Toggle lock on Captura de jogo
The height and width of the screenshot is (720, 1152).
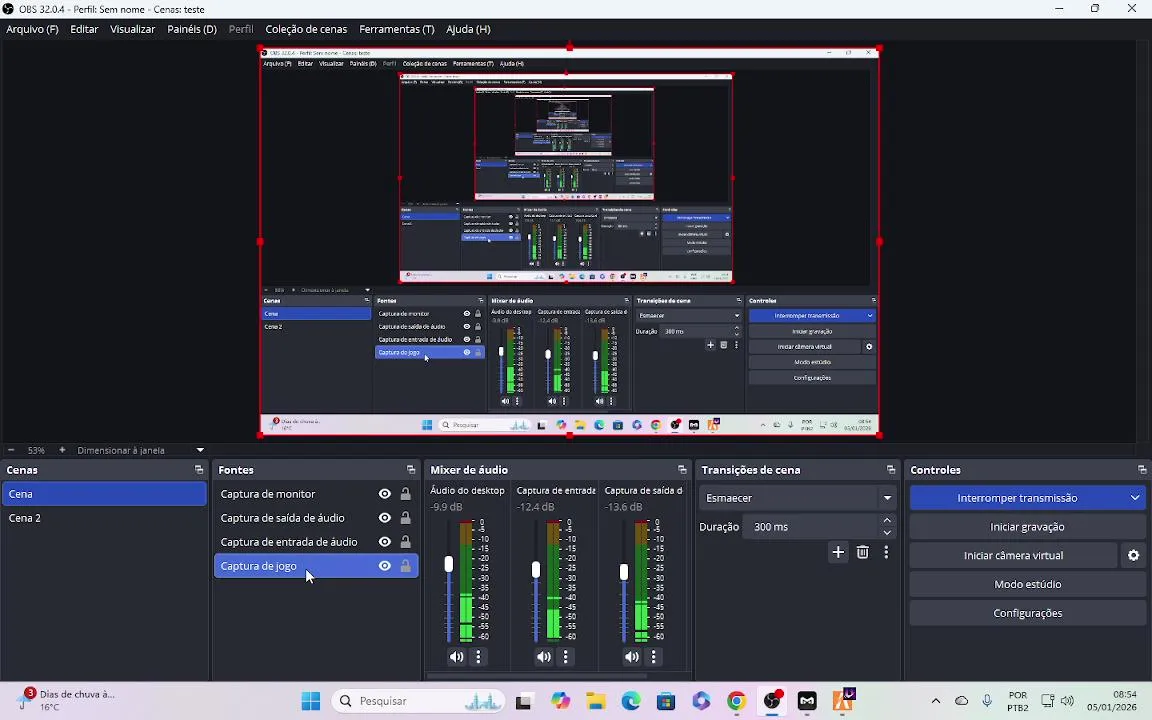pos(405,566)
